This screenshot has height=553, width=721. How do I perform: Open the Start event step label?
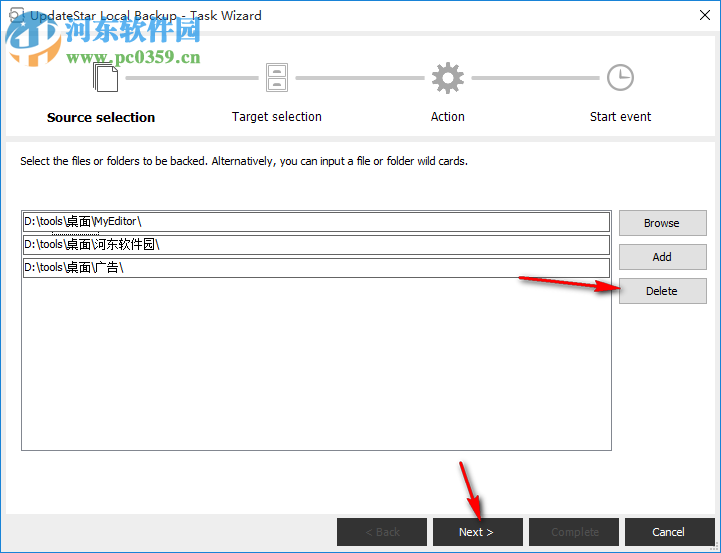620,117
